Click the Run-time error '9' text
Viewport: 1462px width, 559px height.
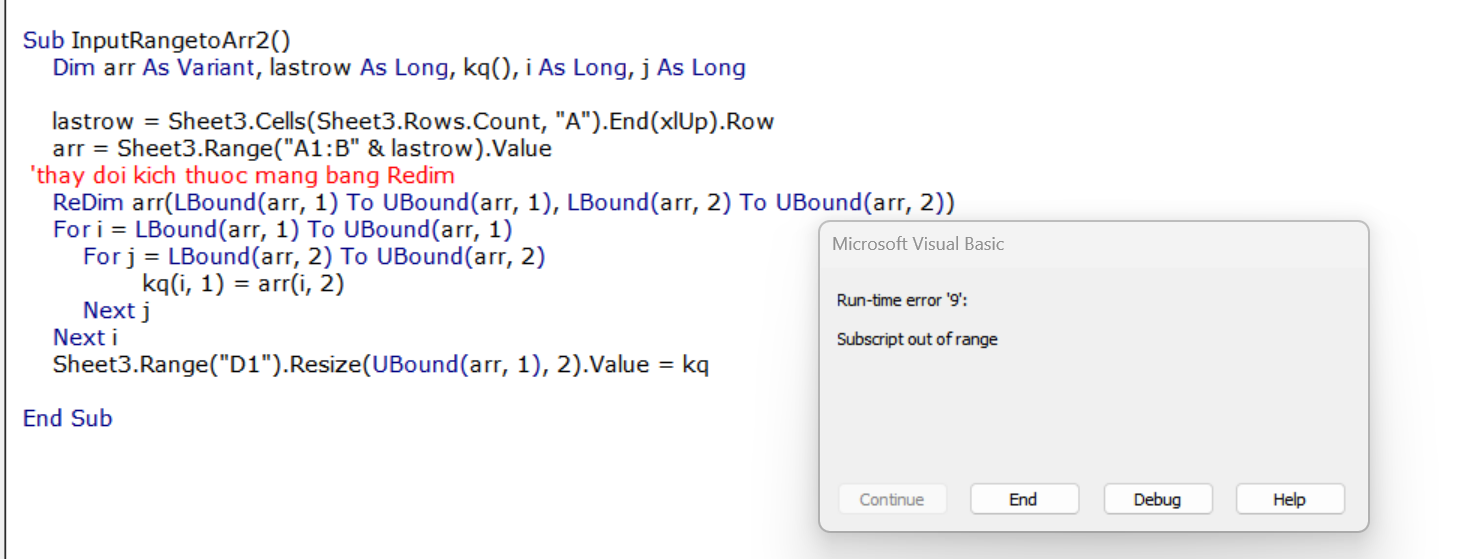pyautogui.click(x=902, y=300)
